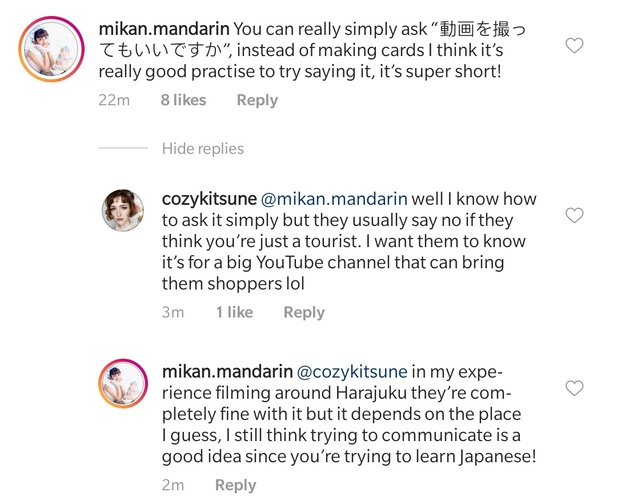Open cozykitsune's profile avatar
617x500 pixels.
pyautogui.click(x=126, y=211)
